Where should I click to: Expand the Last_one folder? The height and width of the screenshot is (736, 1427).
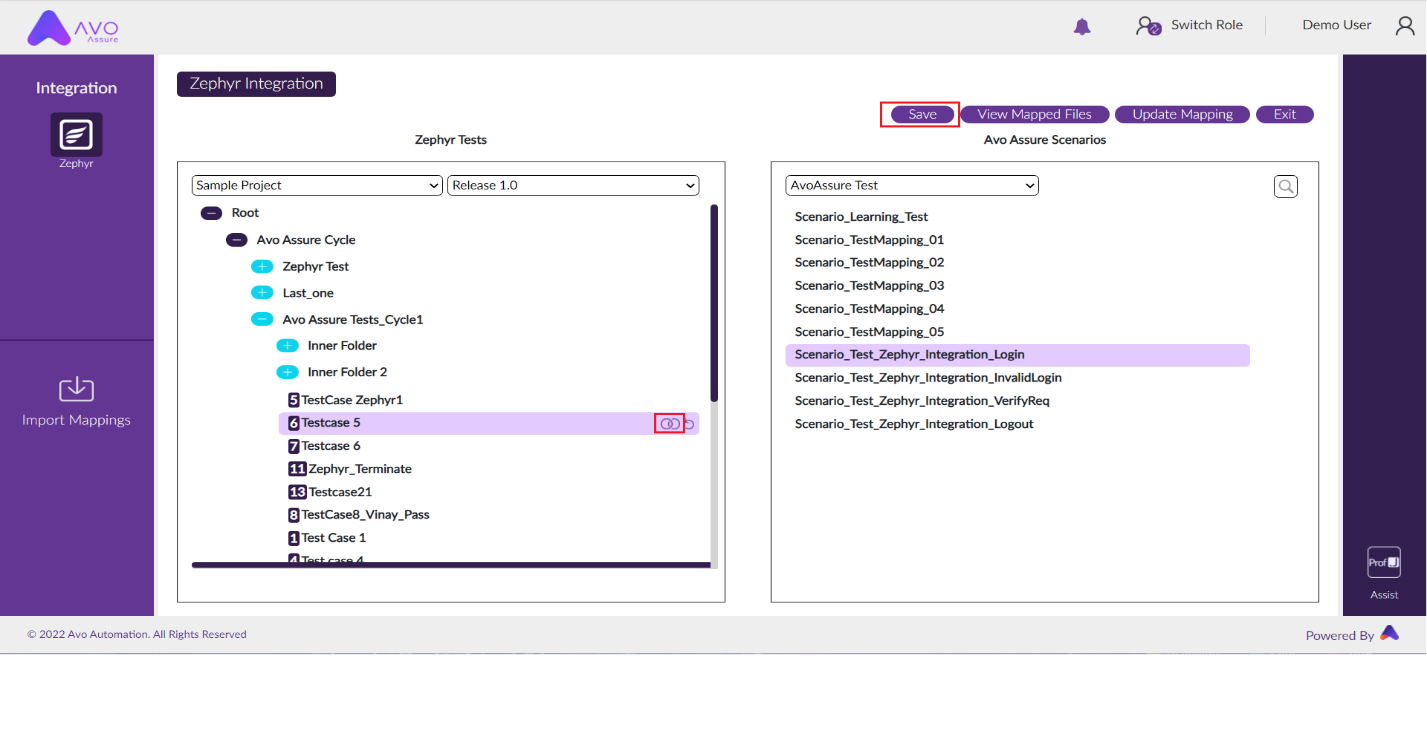click(x=262, y=293)
